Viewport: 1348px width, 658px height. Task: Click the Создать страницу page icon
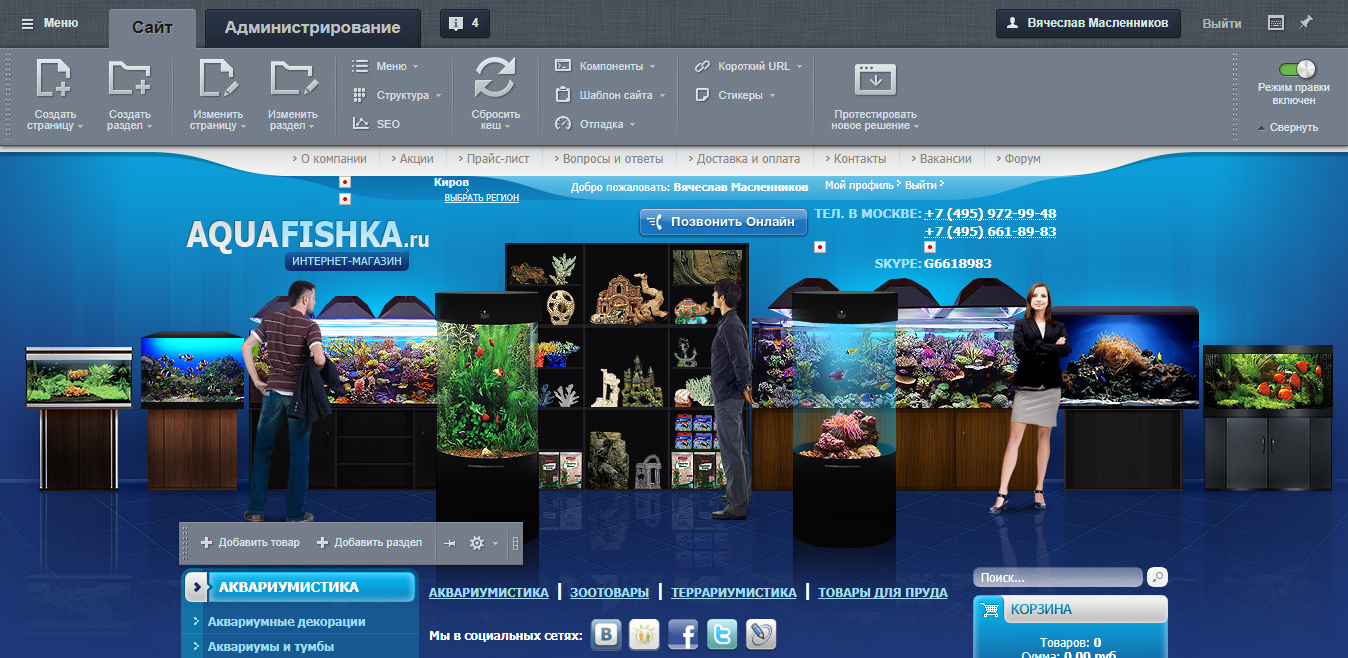[54, 78]
